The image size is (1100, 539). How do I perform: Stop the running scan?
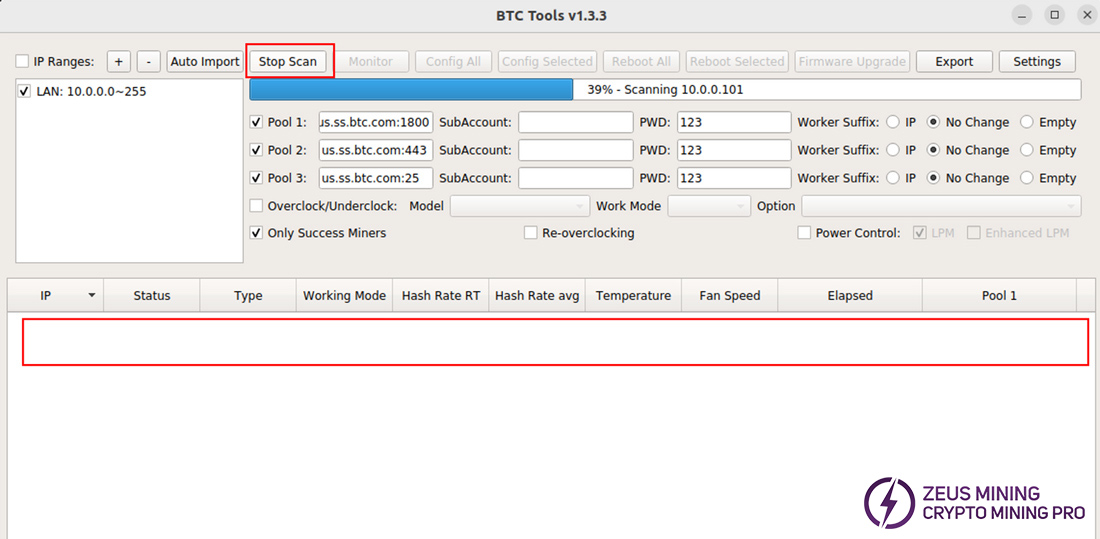click(288, 62)
